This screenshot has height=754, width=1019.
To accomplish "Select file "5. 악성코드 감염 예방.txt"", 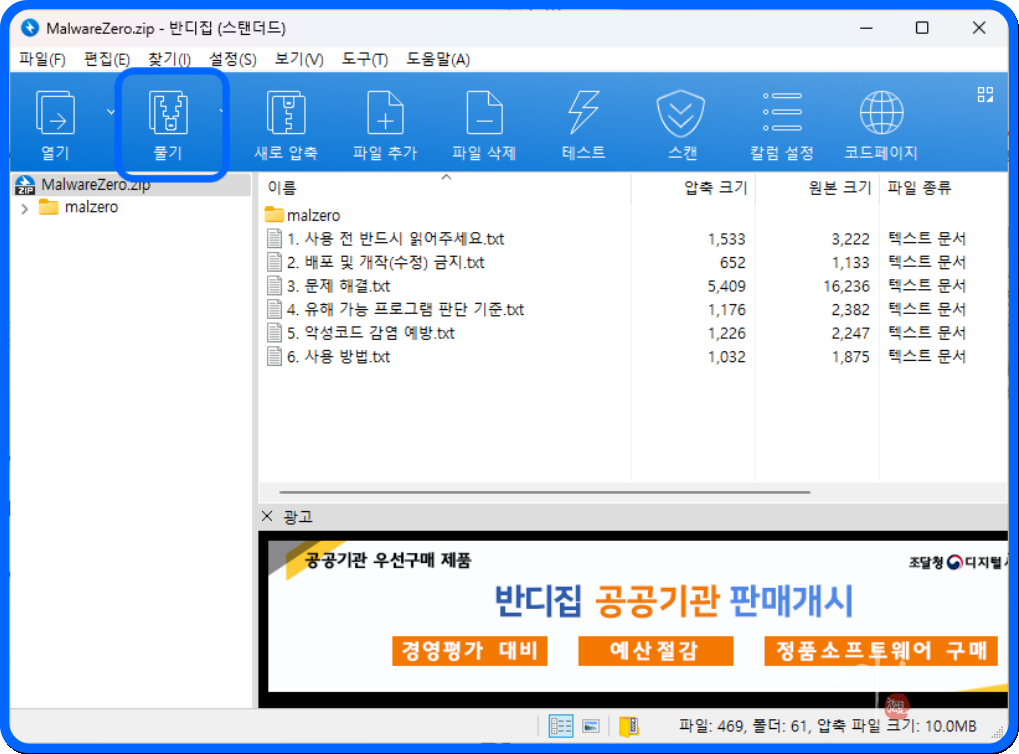I will tap(370, 333).
